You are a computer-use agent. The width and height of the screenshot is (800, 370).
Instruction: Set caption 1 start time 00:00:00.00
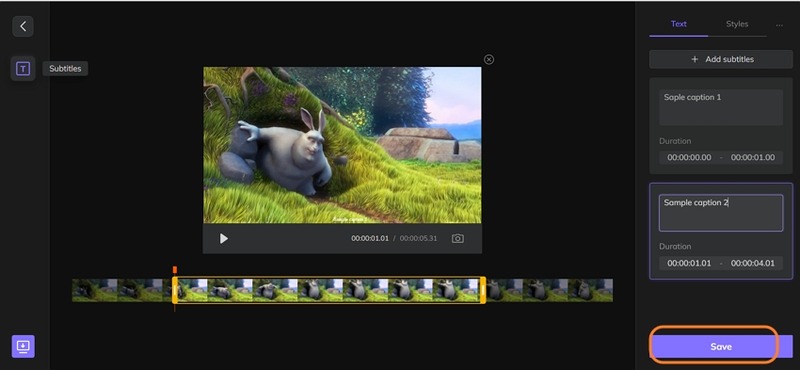click(689, 157)
